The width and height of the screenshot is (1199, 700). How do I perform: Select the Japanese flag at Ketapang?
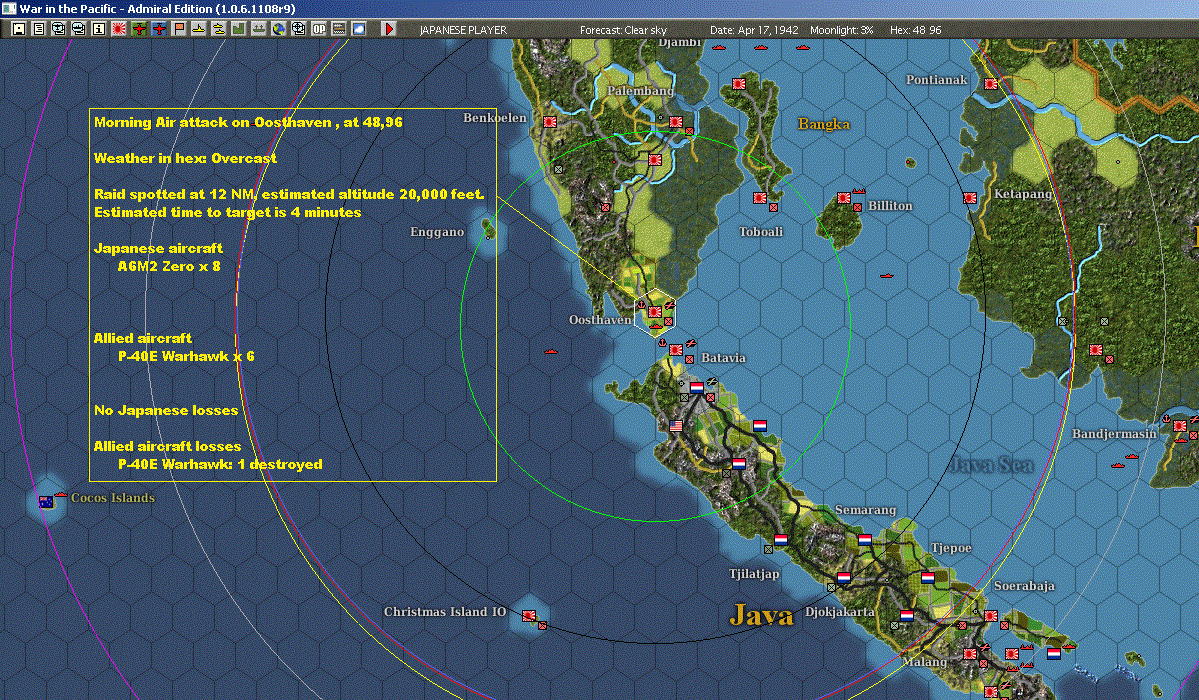(x=970, y=197)
